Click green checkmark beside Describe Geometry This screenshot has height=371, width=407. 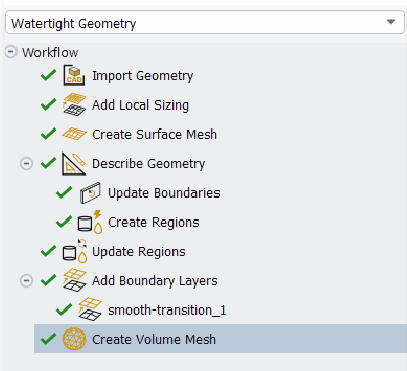tap(48, 163)
